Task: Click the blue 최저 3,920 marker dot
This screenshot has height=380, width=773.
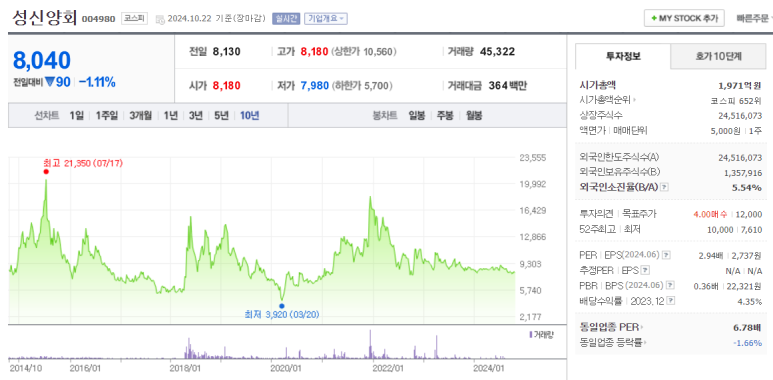Action: [x=281, y=306]
